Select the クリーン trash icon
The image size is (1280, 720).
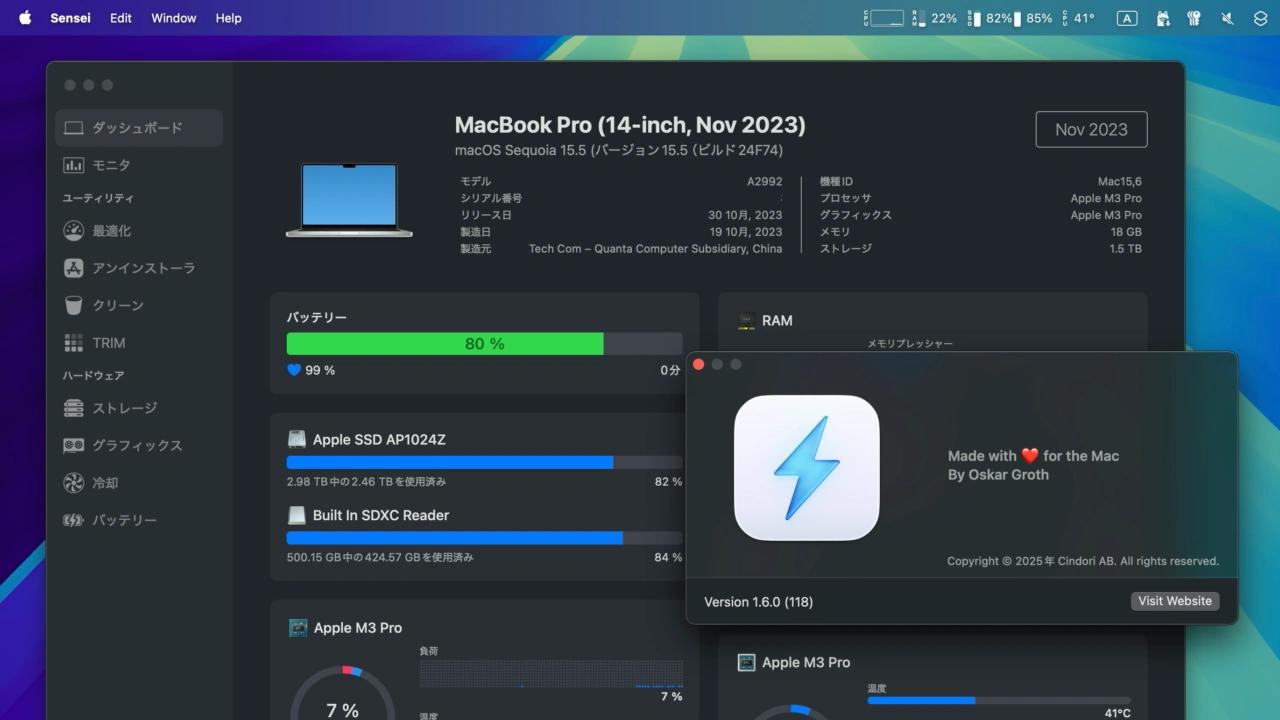coord(74,305)
